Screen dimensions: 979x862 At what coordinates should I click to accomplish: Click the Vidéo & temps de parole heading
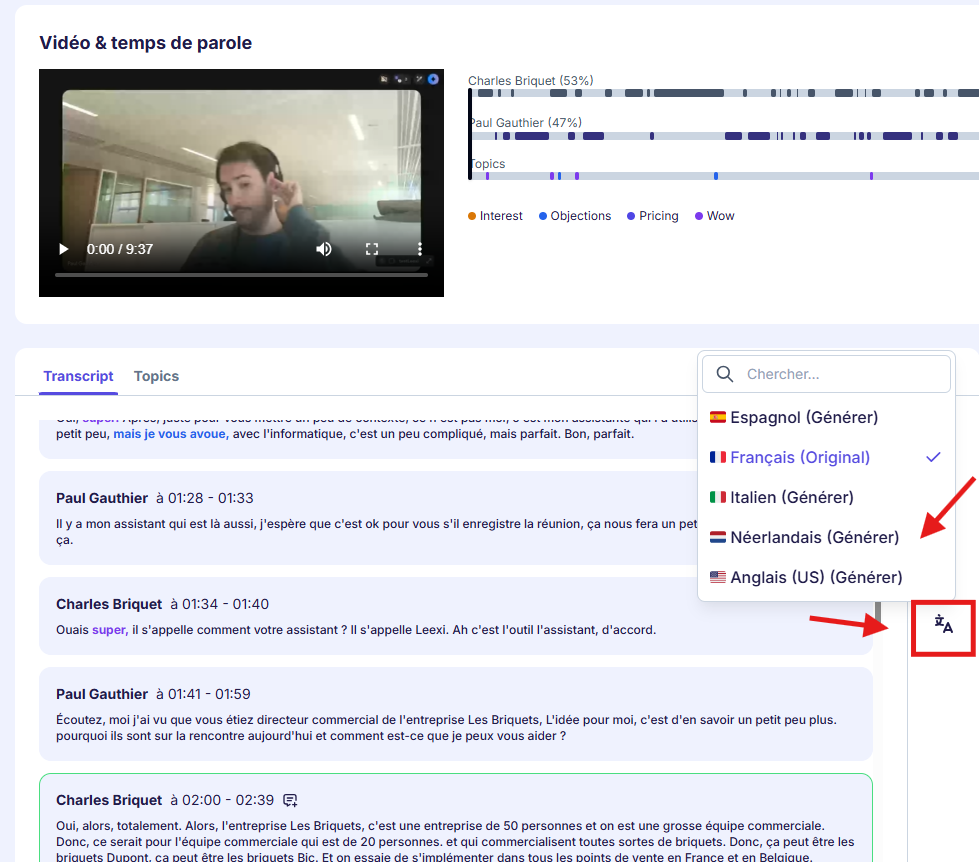coord(145,42)
